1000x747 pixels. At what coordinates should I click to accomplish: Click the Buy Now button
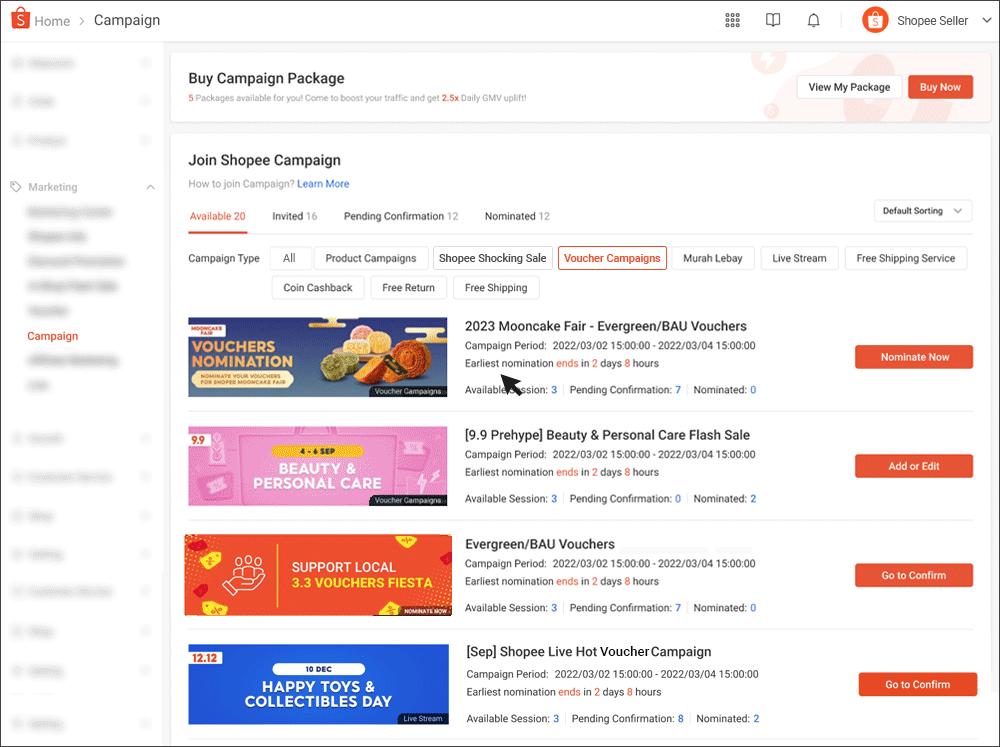[x=940, y=87]
